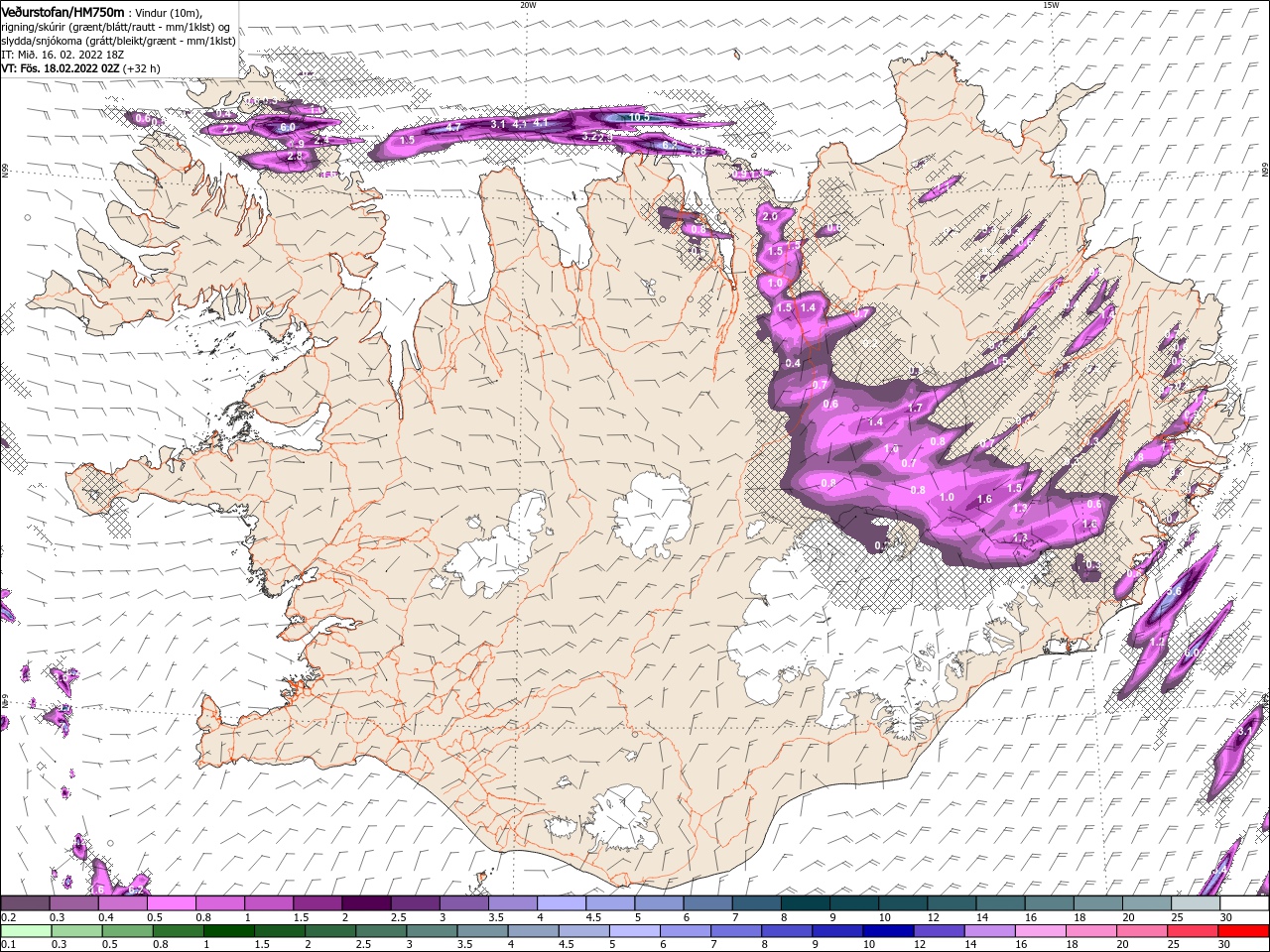Click the 6.0 precipitation value near Westfjords
Image resolution: width=1270 pixels, height=952 pixels.
(288, 128)
